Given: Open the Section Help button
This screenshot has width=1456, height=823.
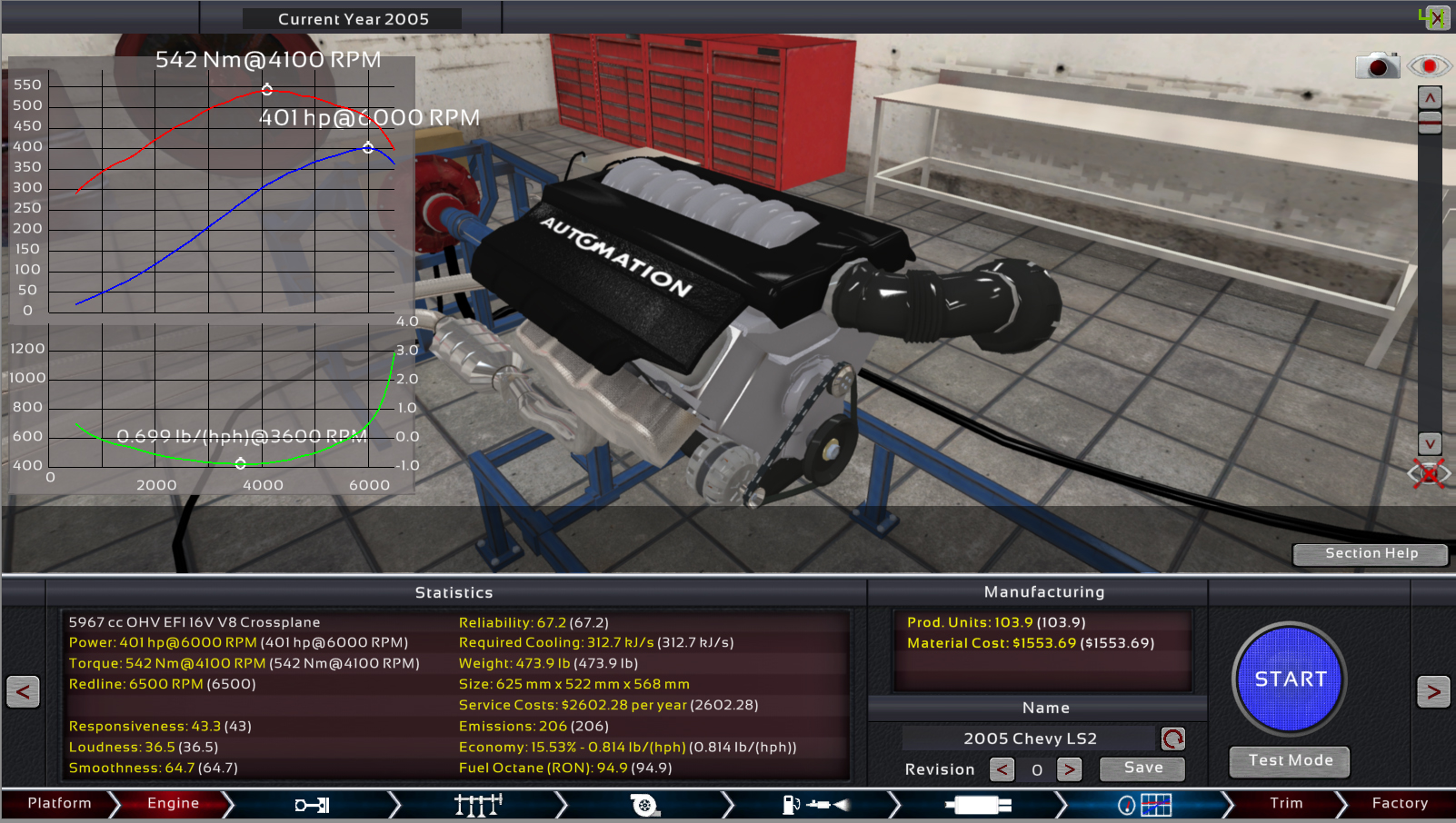Looking at the screenshot, I should pos(1371,554).
